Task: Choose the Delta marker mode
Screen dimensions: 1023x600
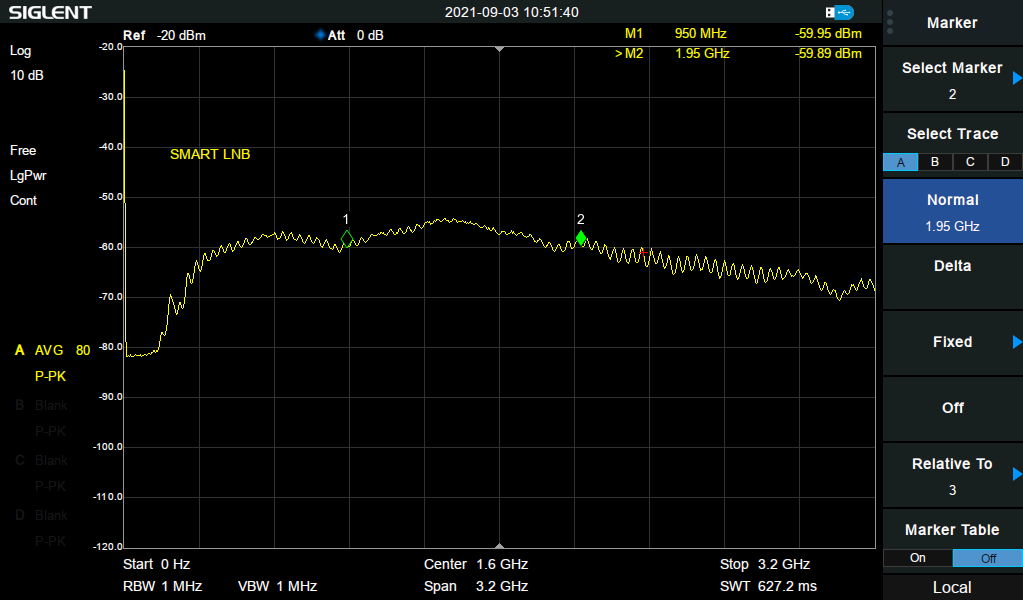Action: pos(953,277)
